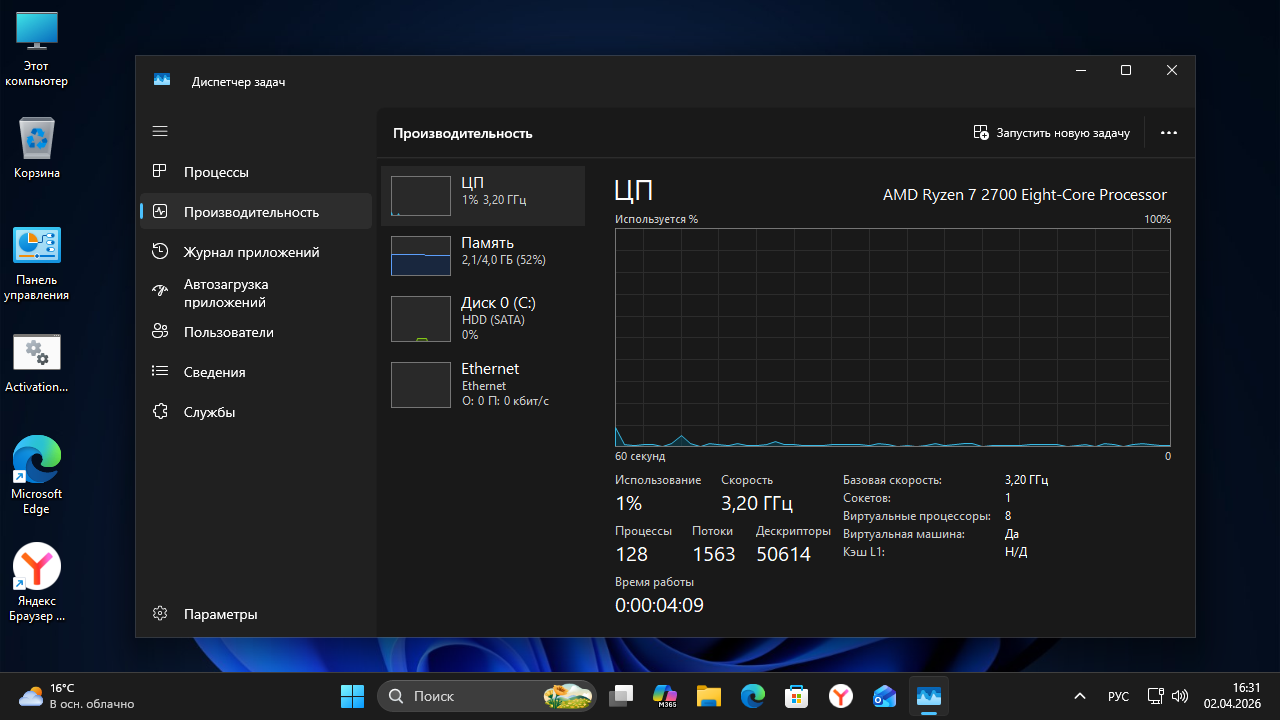Select Журнал приложений in sidebar
The height and width of the screenshot is (720, 1280).
(251, 252)
